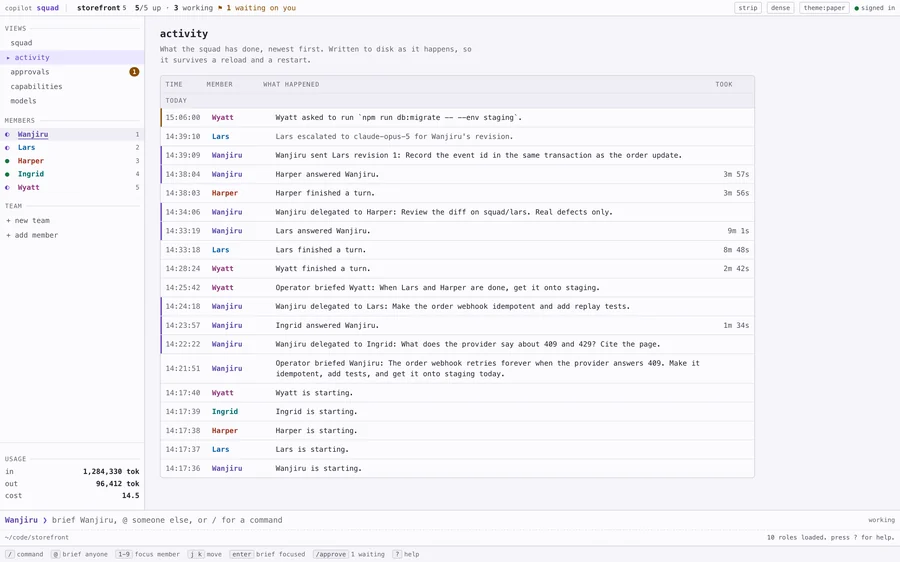Viewport: 900px width, 562px height.
Task: Click 'Operator briefed Wyatt' entry
Action: click(457, 288)
